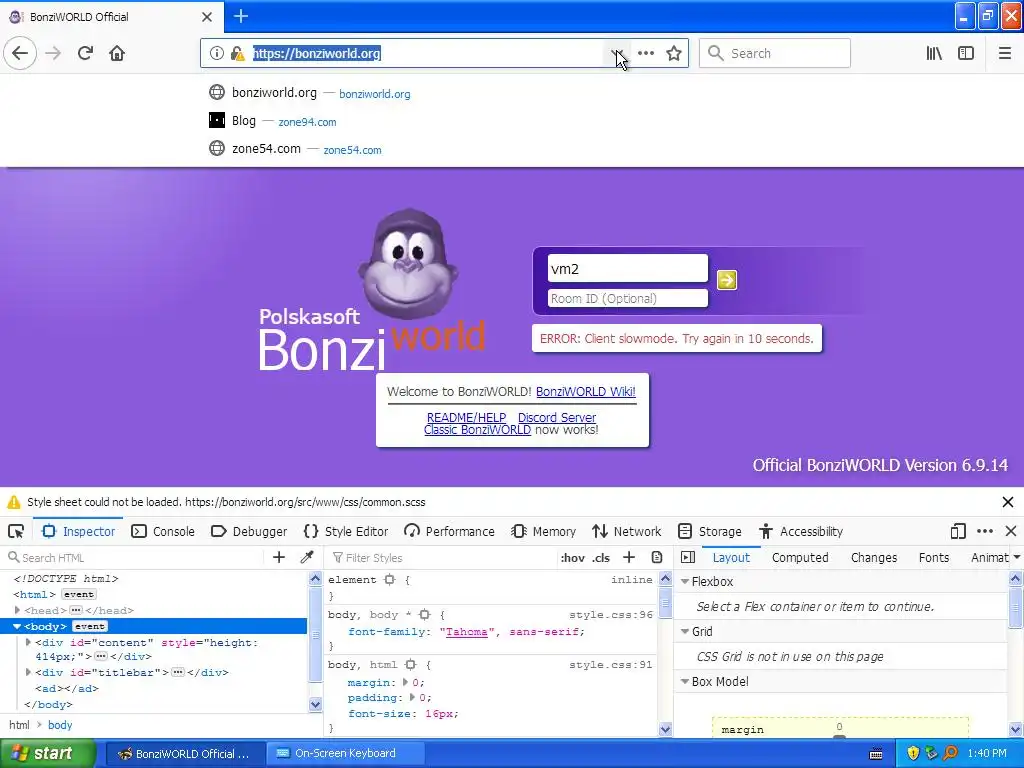This screenshot has height=768, width=1024.
Task: Grab a color with the eyedropper
Action: click(306, 557)
